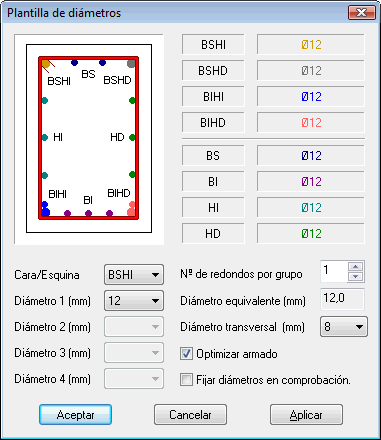This screenshot has width=381, height=440.
Task: Click the green bar next to HD label
Action: point(132,137)
